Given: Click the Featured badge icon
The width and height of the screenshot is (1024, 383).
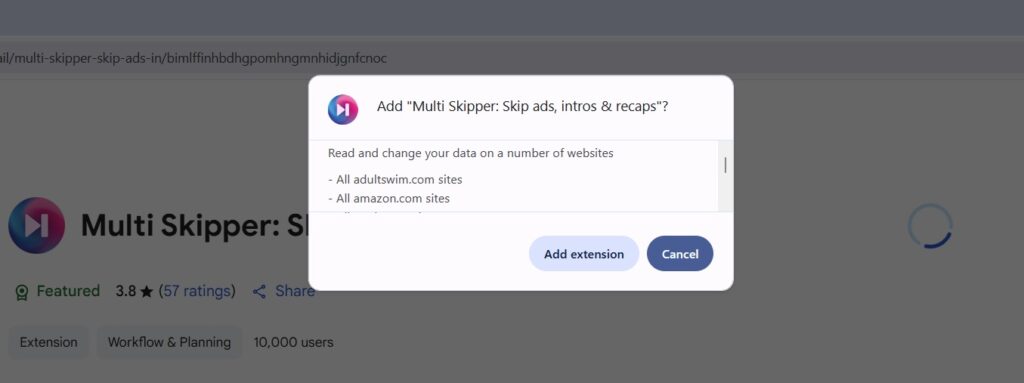Looking at the screenshot, I should [x=22, y=291].
